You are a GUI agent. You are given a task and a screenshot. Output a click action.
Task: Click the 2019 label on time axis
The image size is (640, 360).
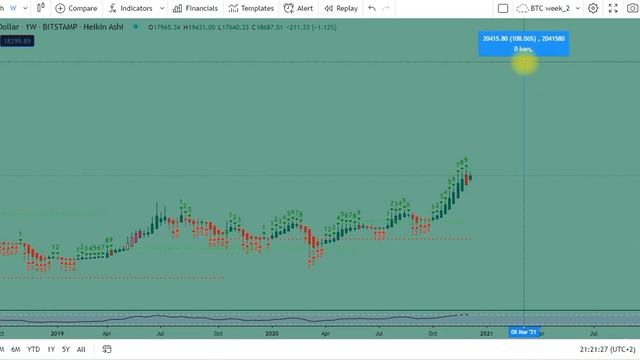pyautogui.click(x=57, y=333)
